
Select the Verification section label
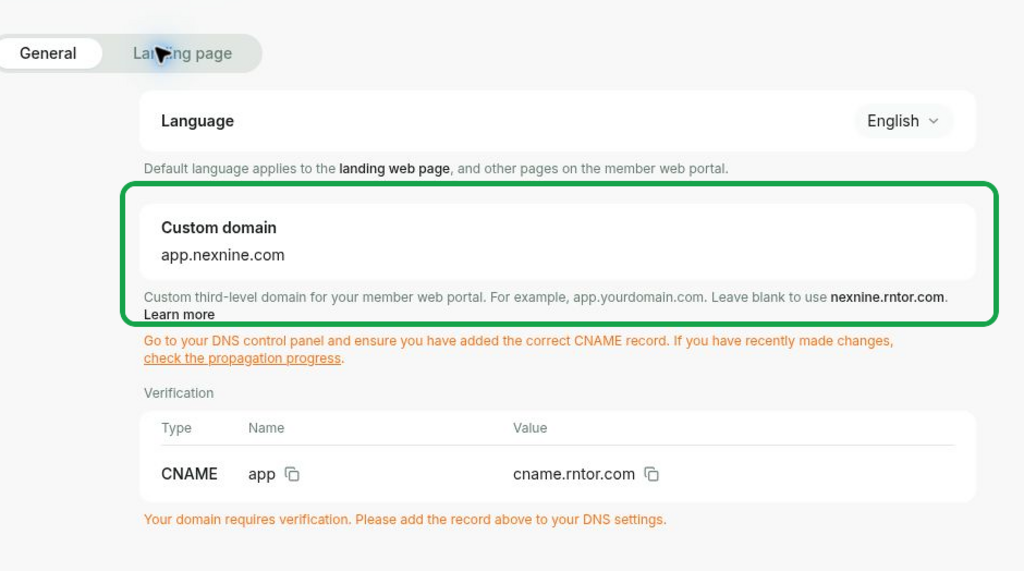[178, 393]
